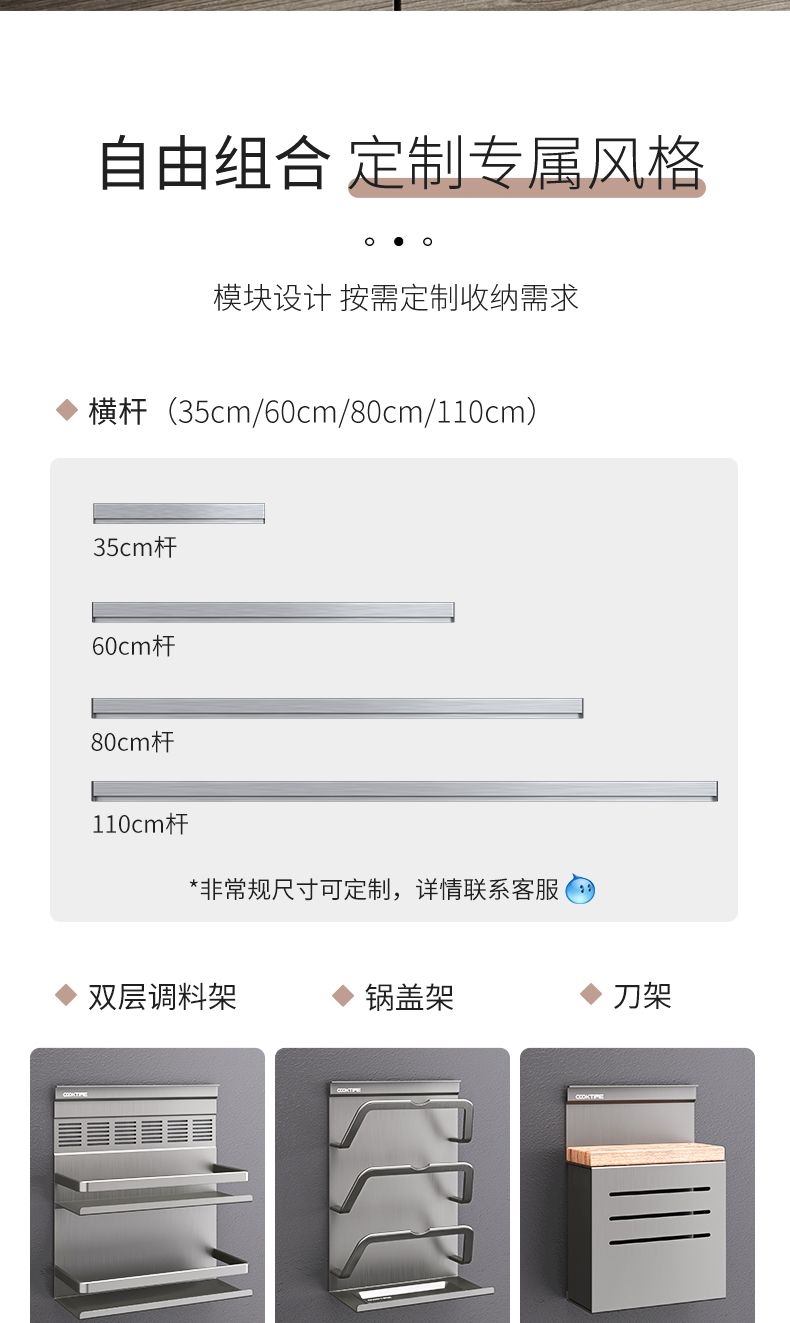Select the first pagination dot
The image size is (790, 1323).
369,241
